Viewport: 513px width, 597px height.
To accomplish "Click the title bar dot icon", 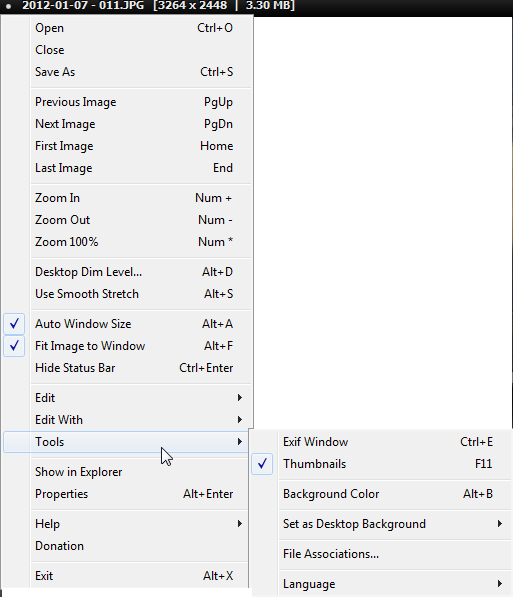I will click(x=8, y=6).
